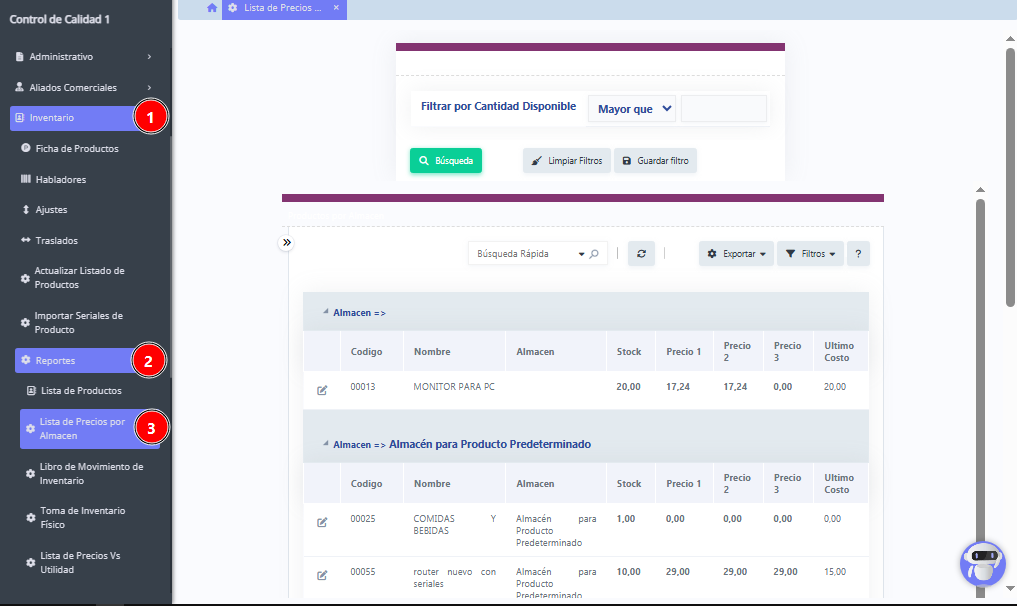
Task: Collapse the Almacén para Producto Predeterminado group
Action: [x=326, y=443]
